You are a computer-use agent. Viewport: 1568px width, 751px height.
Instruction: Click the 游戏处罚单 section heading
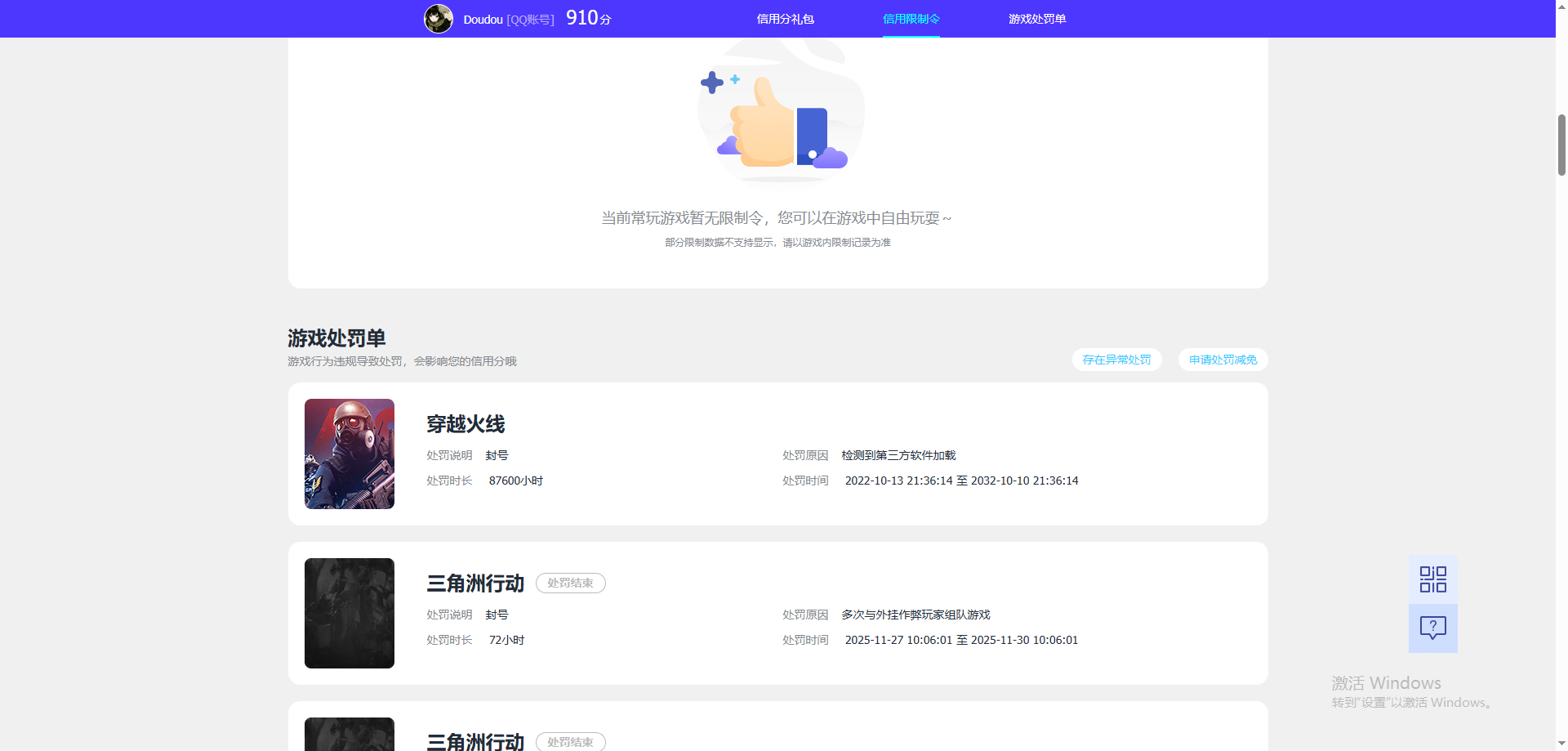(x=336, y=338)
